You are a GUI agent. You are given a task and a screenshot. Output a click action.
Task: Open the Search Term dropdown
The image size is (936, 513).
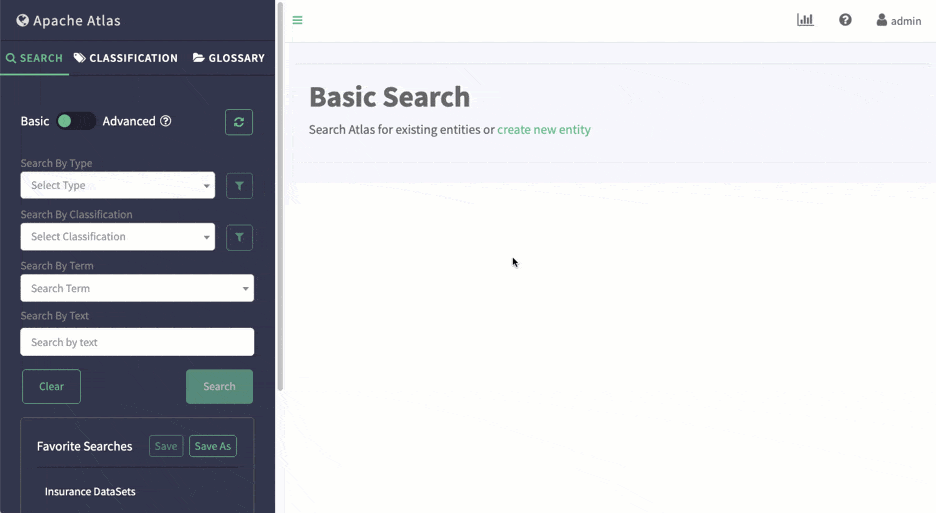point(137,288)
